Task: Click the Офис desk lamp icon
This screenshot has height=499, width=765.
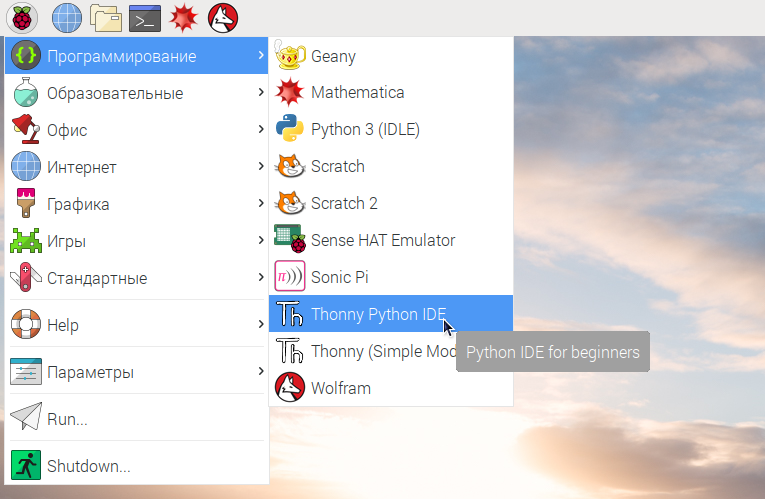Action: [x=26, y=129]
